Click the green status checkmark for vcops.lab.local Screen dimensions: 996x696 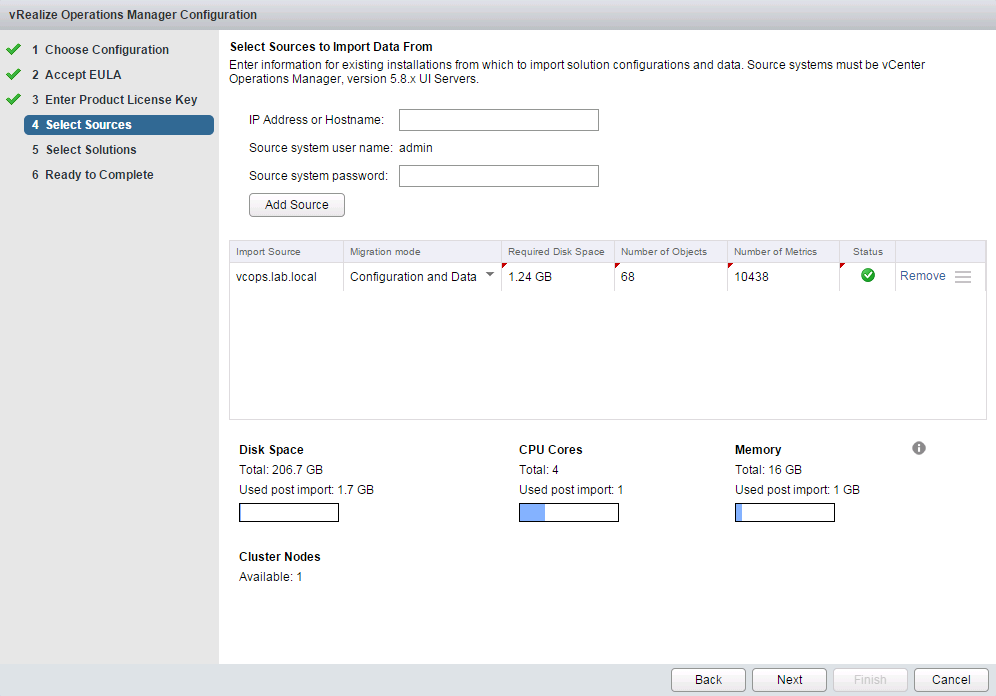pos(868,276)
